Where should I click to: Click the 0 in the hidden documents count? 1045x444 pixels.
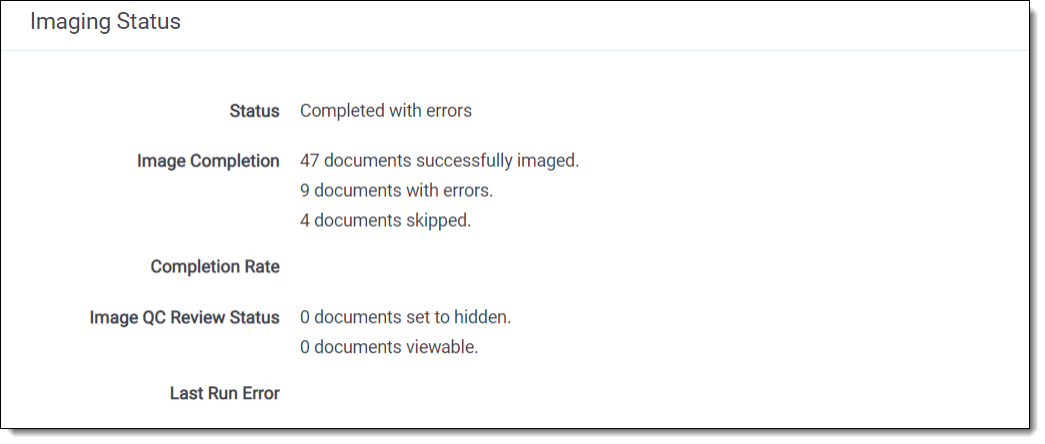coord(305,317)
